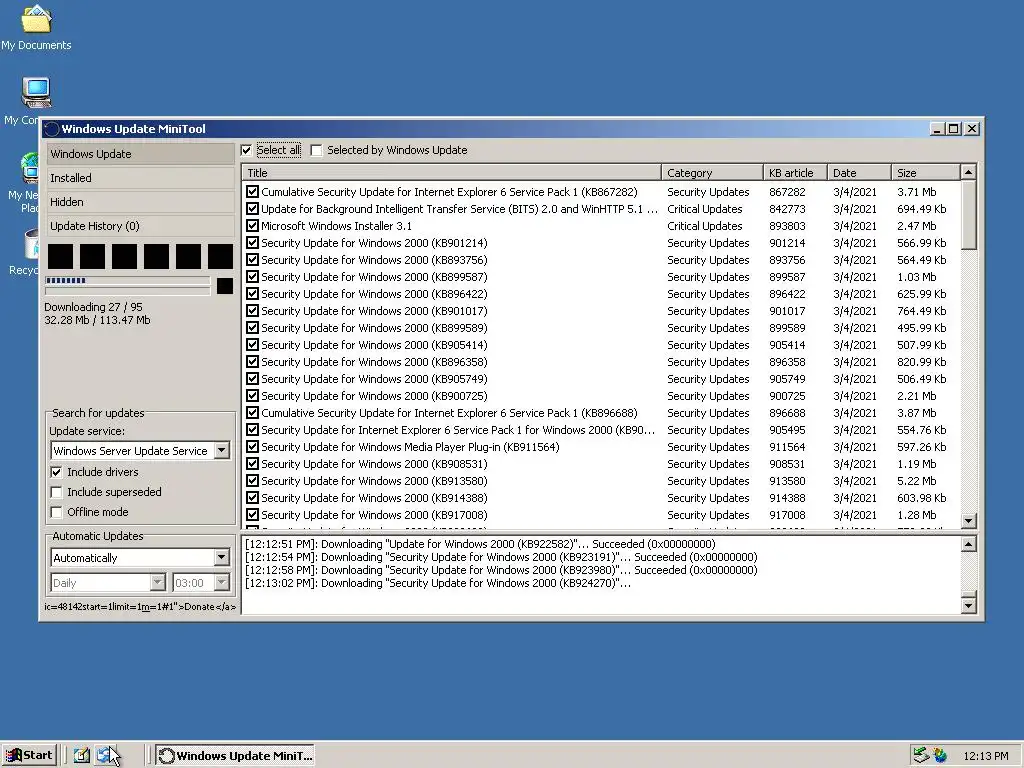
Task: Open the Windows Update tray icon
Action: [x=940, y=756]
